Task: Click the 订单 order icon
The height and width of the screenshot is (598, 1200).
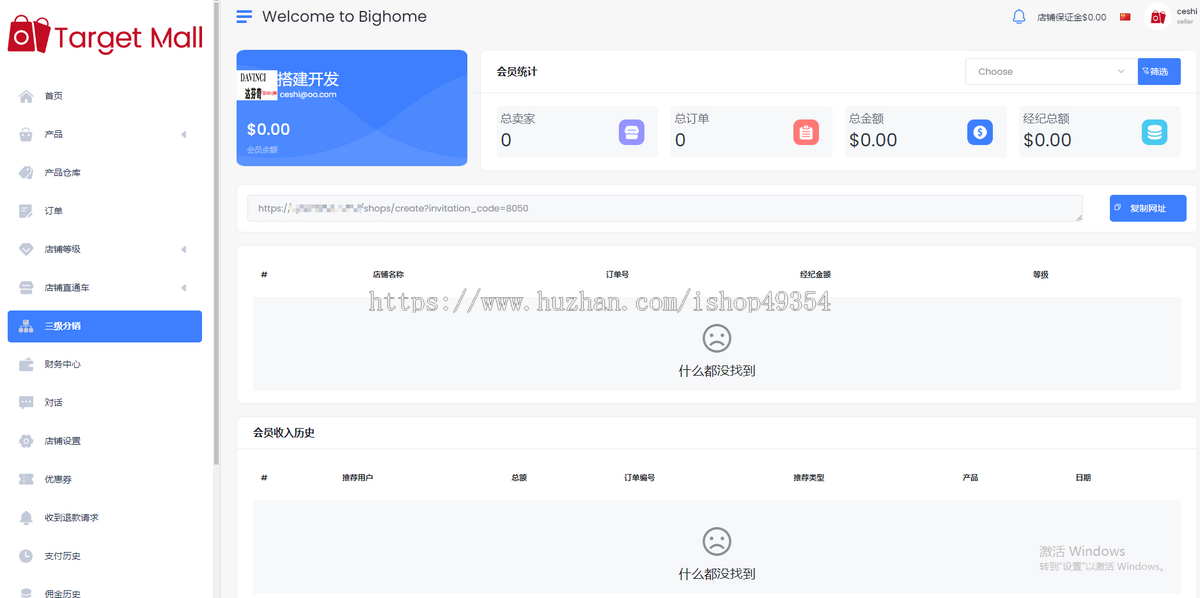Action: tap(26, 211)
